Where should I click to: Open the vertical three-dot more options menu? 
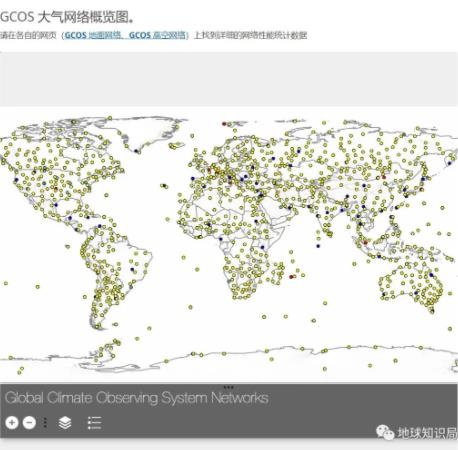[x=45, y=423]
